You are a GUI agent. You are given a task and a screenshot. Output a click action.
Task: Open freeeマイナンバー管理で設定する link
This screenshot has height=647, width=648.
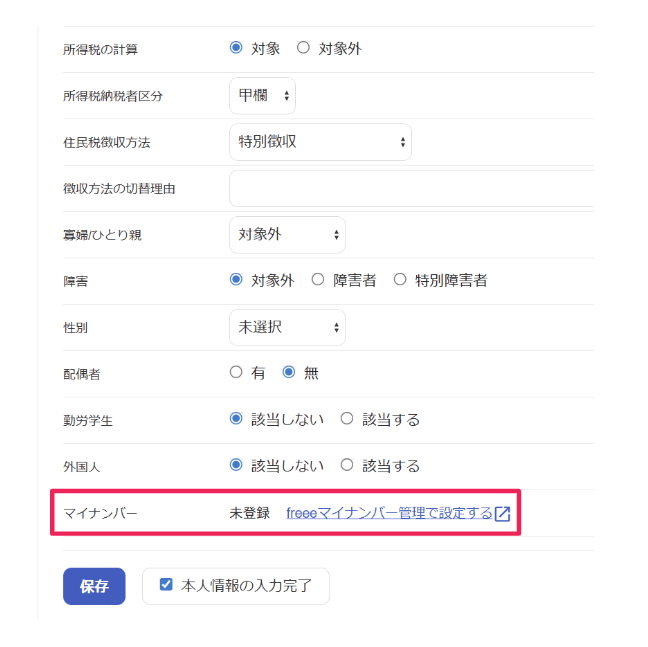click(x=389, y=513)
